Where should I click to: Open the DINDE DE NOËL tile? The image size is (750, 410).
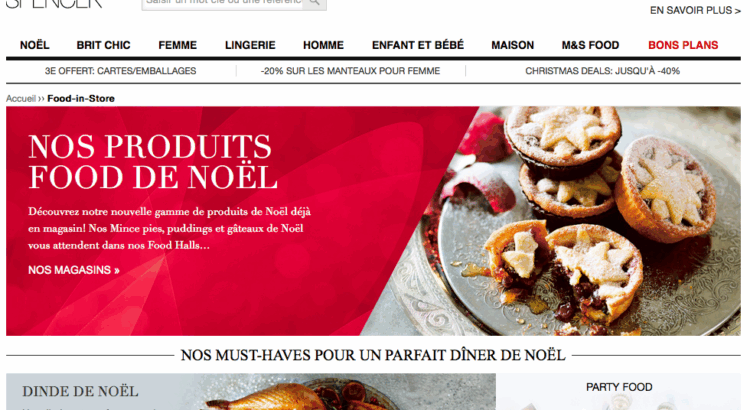[251, 391]
